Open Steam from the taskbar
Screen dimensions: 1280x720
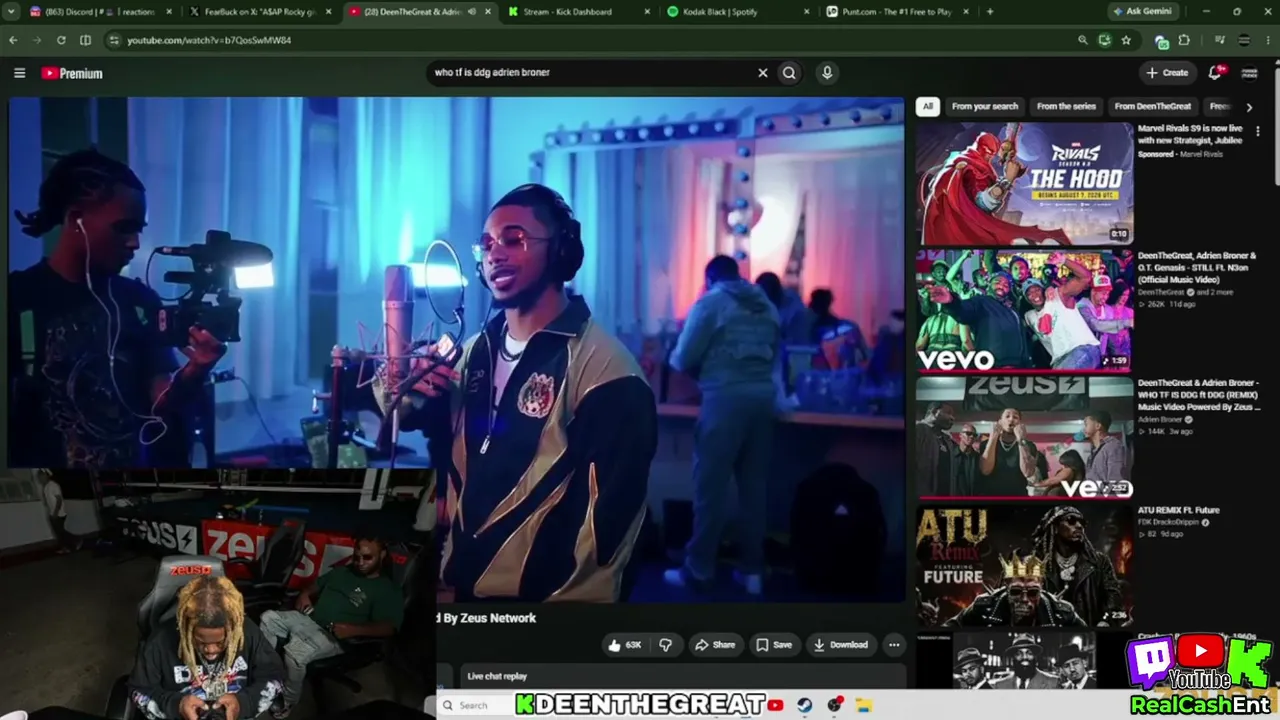(x=804, y=705)
